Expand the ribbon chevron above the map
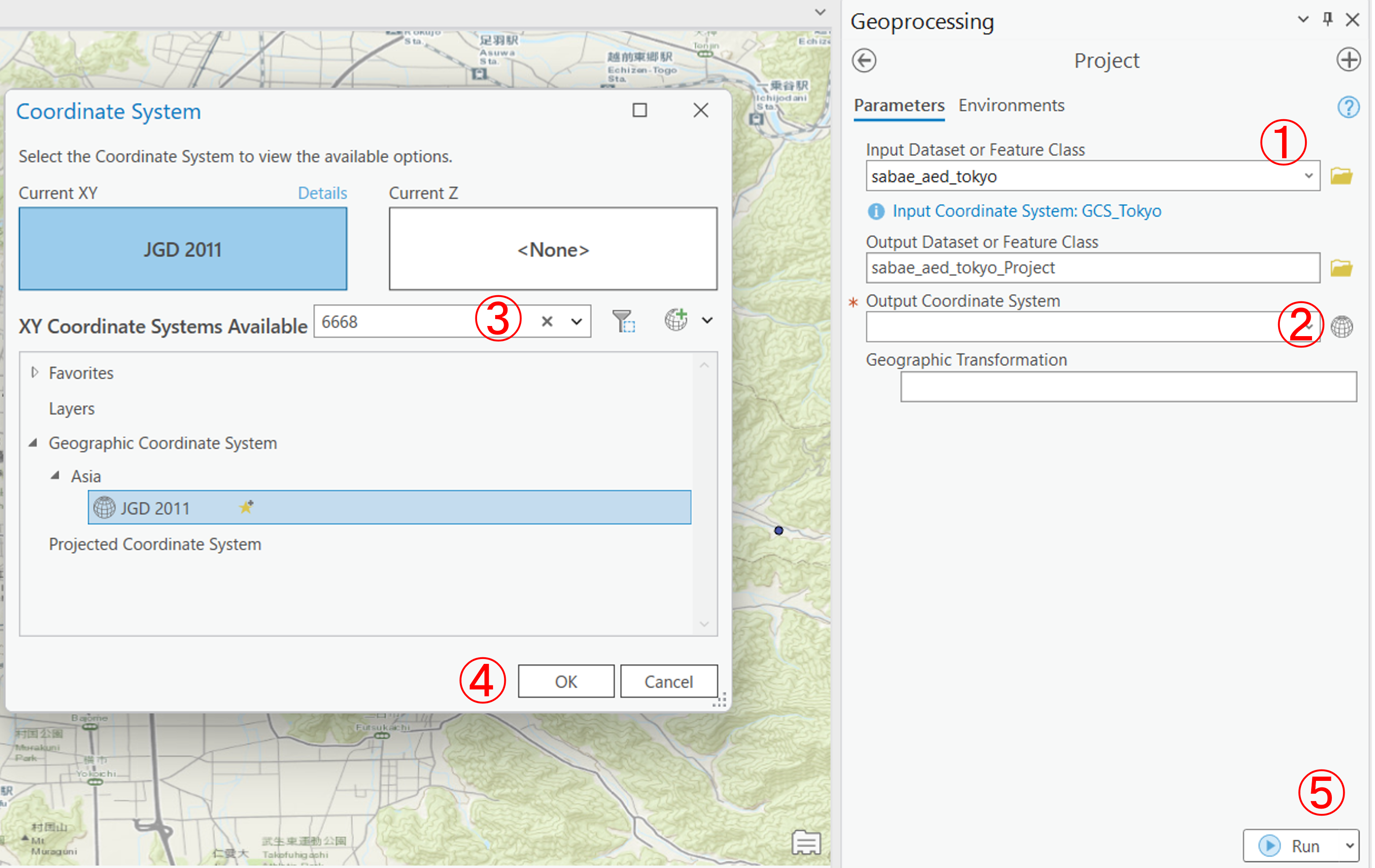Viewport: 1375px width, 868px height. pos(820,12)
